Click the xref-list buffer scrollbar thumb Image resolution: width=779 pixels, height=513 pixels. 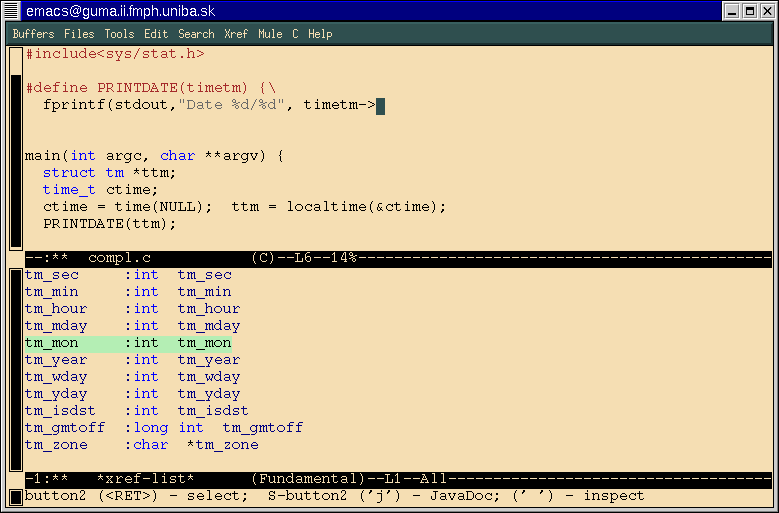(x=16, y=369)
